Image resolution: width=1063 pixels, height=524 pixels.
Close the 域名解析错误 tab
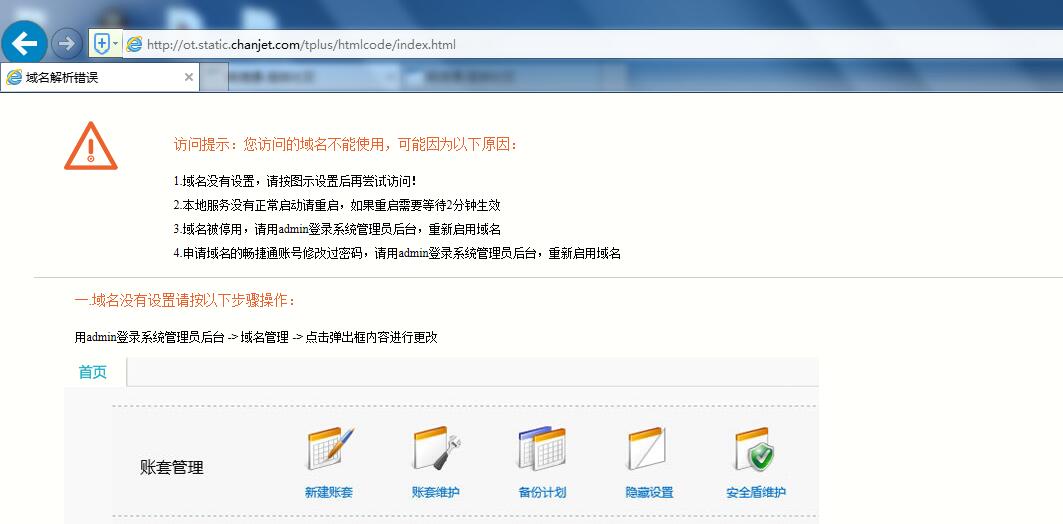[188, 77]
